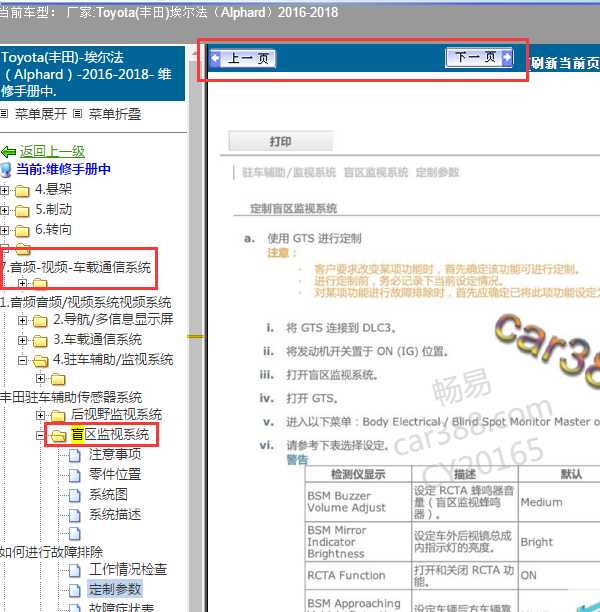Click document icon beside 系统描述
Screen dimensions: 600x612
pos(75,515)
